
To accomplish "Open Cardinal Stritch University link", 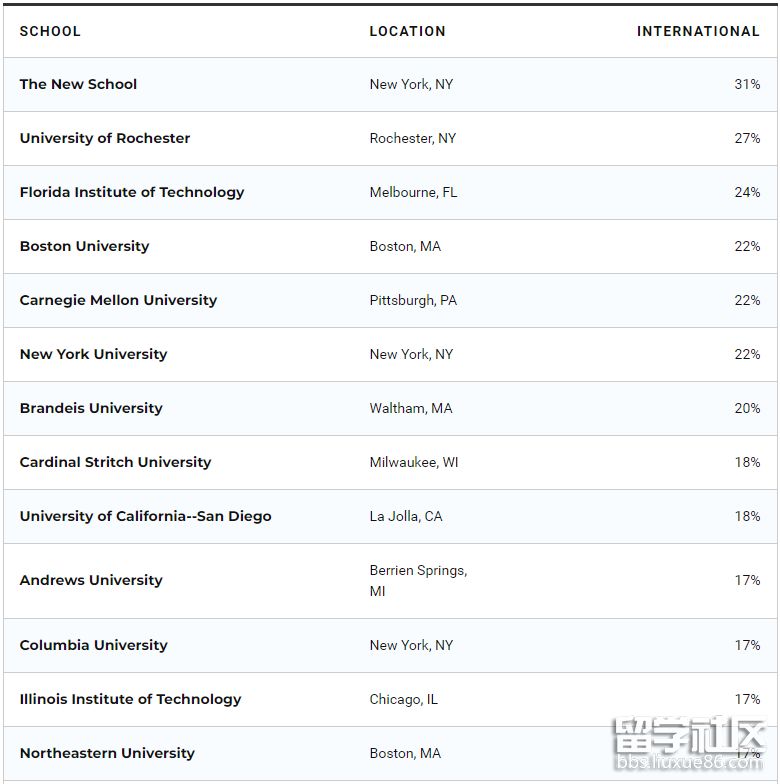I will pos(115,462).
